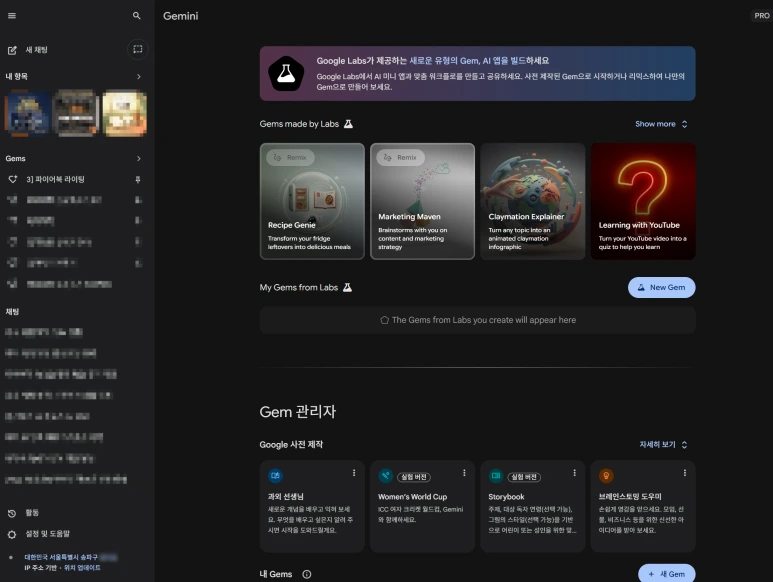
Task: Expand the Gems section arrow in sidebar
Action: point(139,159)
